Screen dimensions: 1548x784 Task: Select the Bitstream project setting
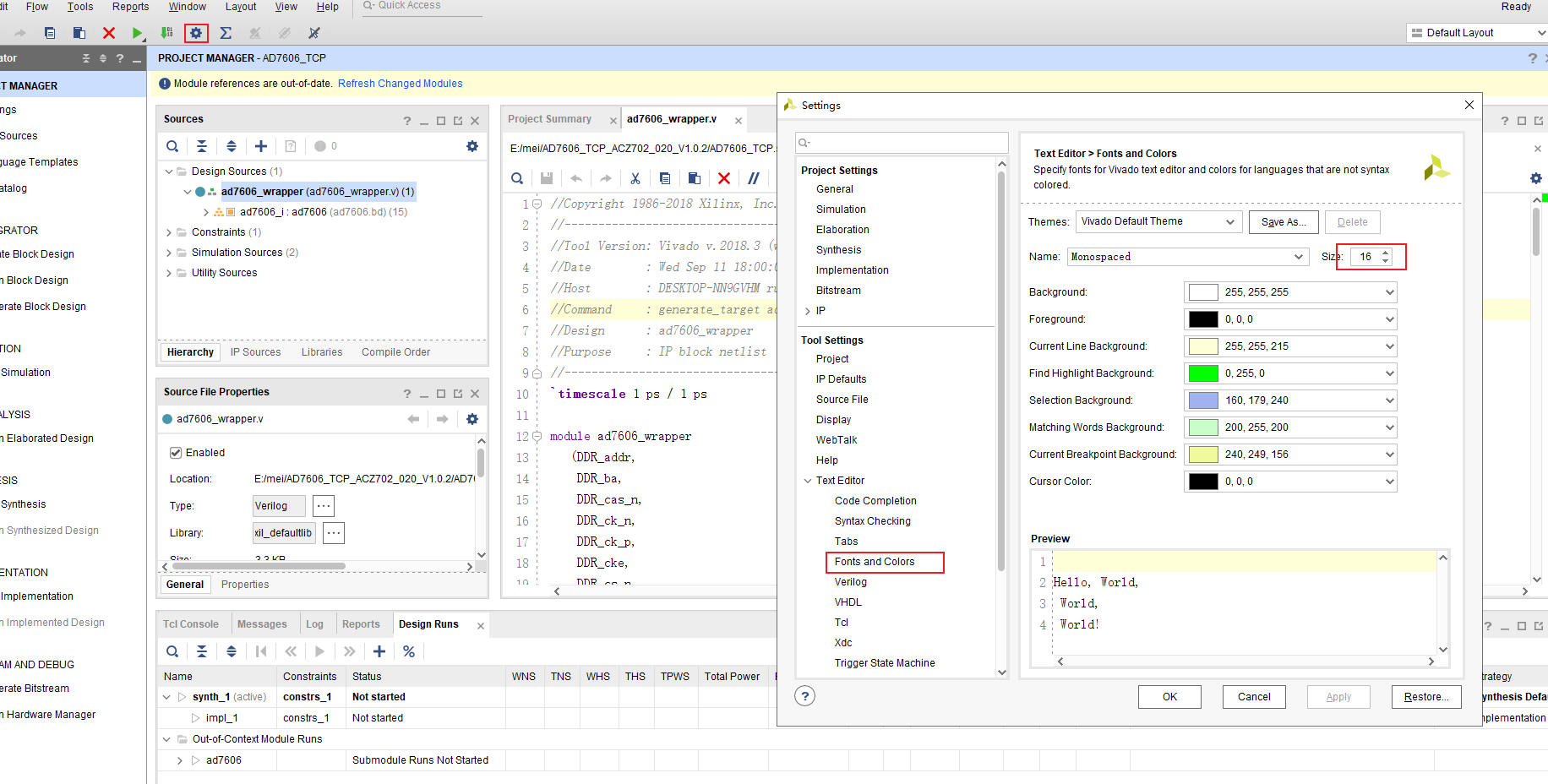pyautogui.click(x=838, y=291)
